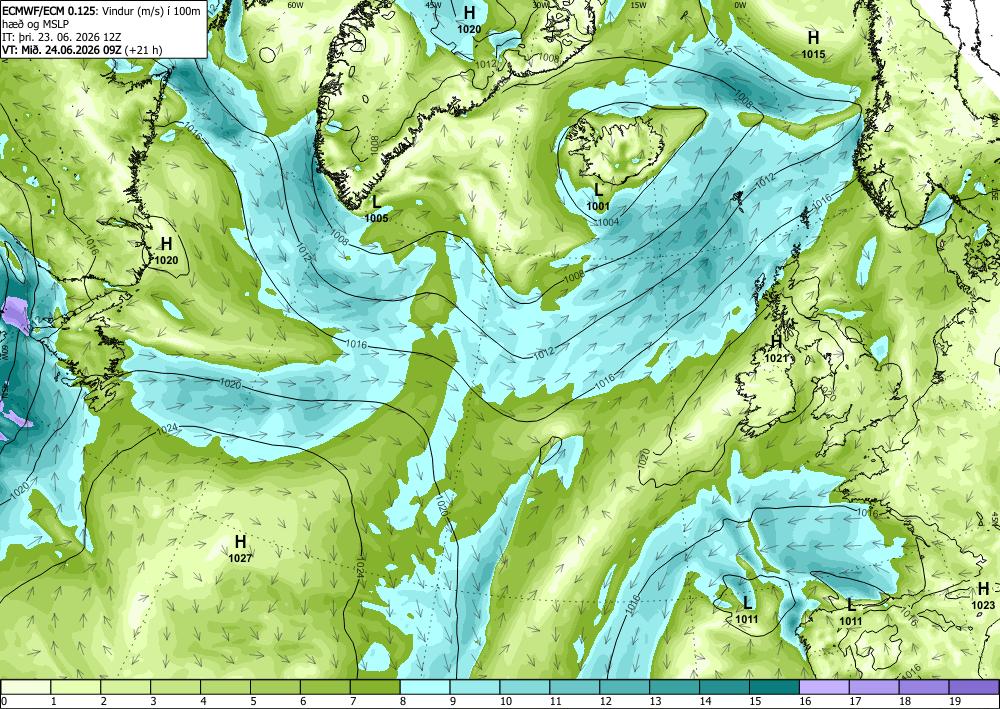Click the H 1027 high pressure label
The height and width of the screenshot is (709, 1000).
pyautogui.click(x=240, y=548)
